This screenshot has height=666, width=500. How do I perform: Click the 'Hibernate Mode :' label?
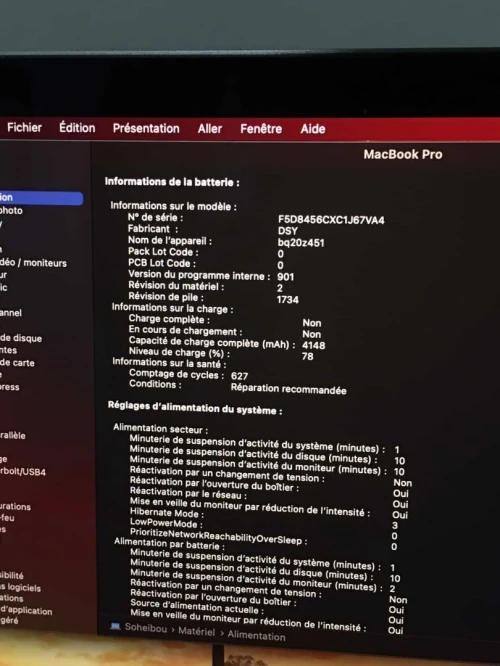[x=167, y=513]
